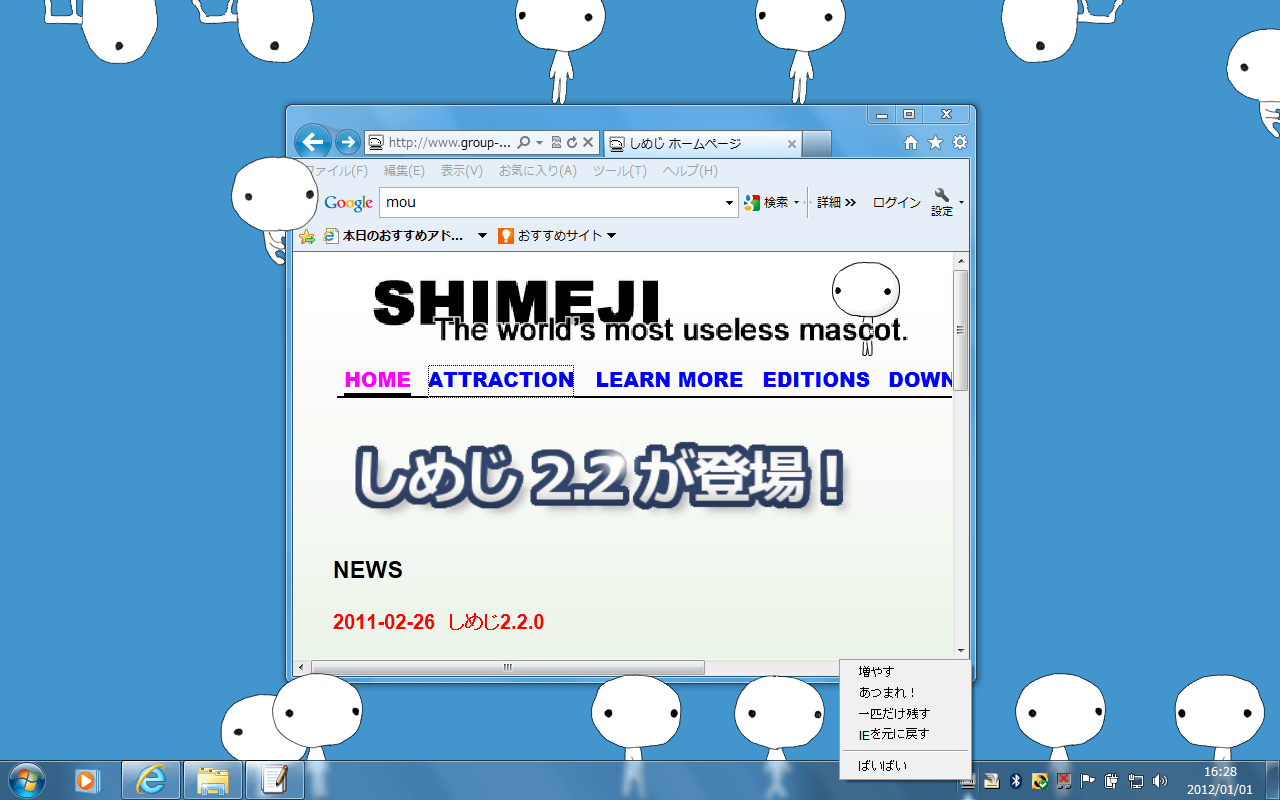This screenshot has width=1280, height=800.
Task: Click the address bar search magnifier icon
Action: pyautogui.click(x=524, y=143)
